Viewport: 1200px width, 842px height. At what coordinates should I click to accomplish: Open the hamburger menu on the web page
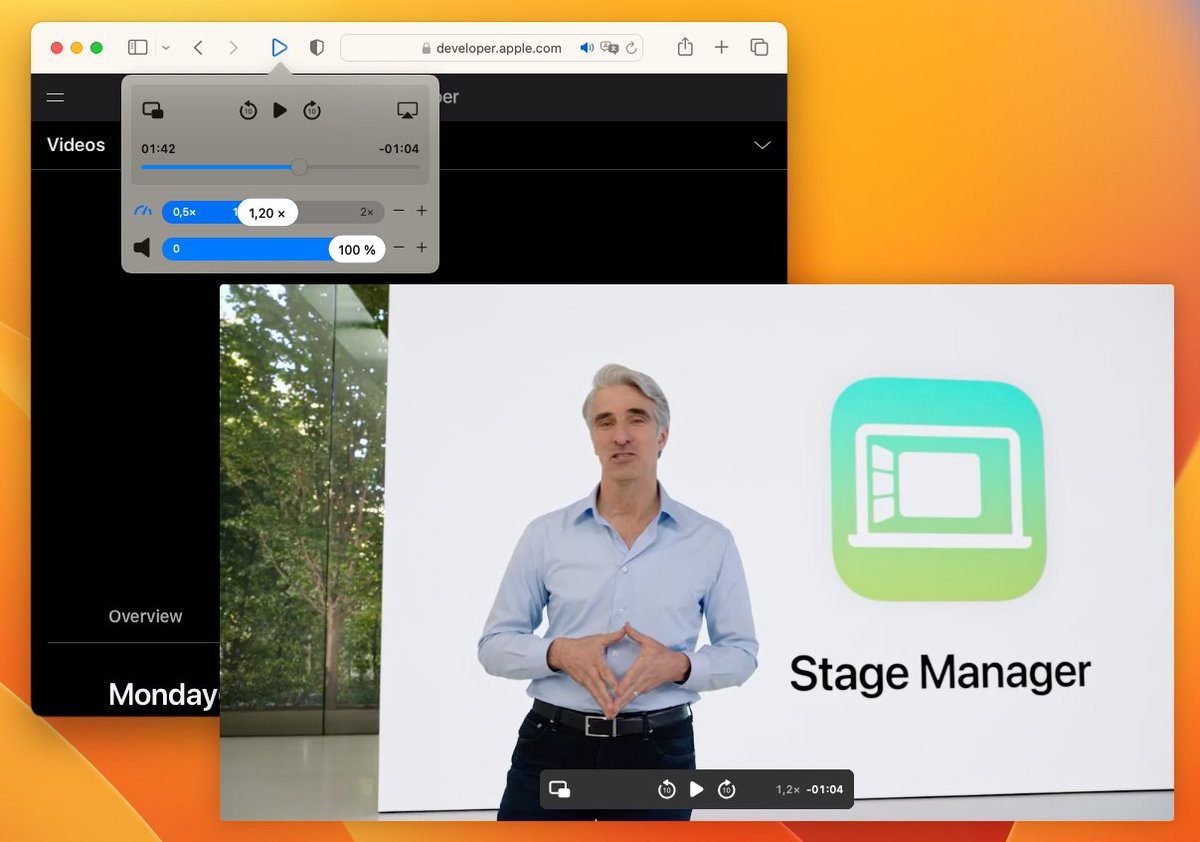pos(55,97)
